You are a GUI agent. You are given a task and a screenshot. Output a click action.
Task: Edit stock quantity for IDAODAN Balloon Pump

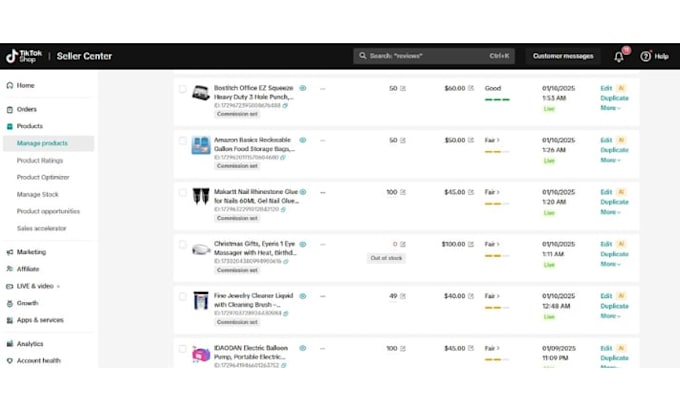pos(403,348)
